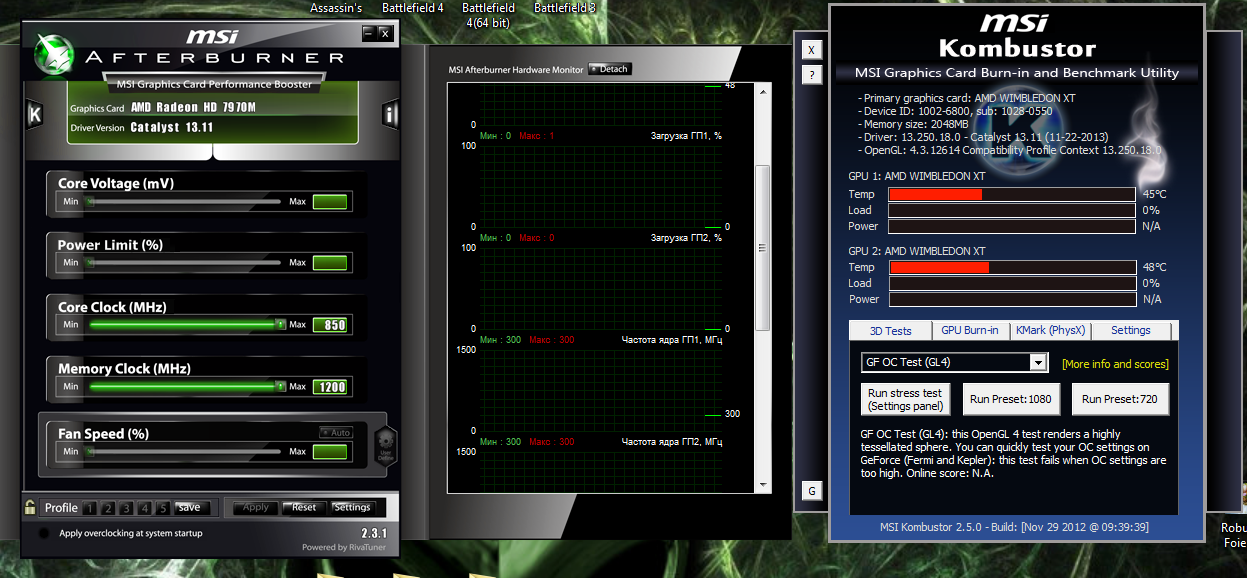
Task: Click the X button on Kombustor side strip
Action: coord(811,50)
